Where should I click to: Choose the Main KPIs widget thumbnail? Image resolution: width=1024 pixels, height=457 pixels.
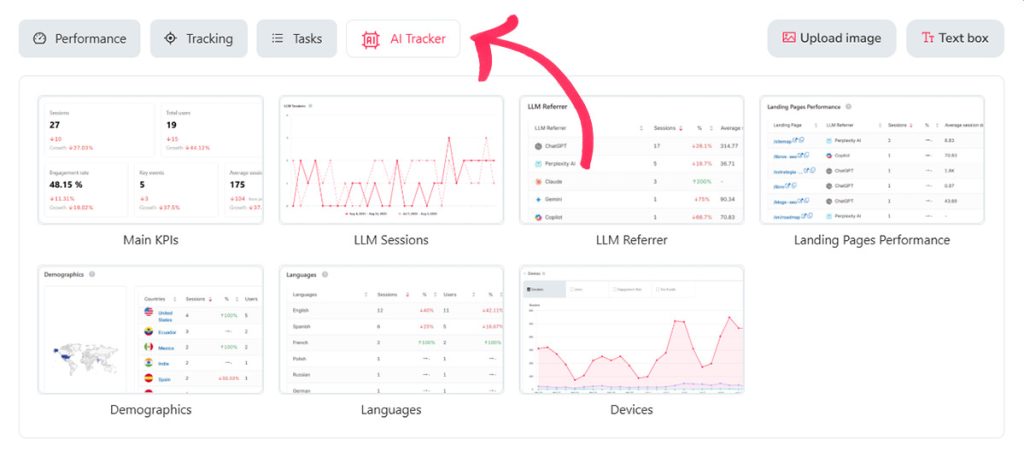(151, 160)
